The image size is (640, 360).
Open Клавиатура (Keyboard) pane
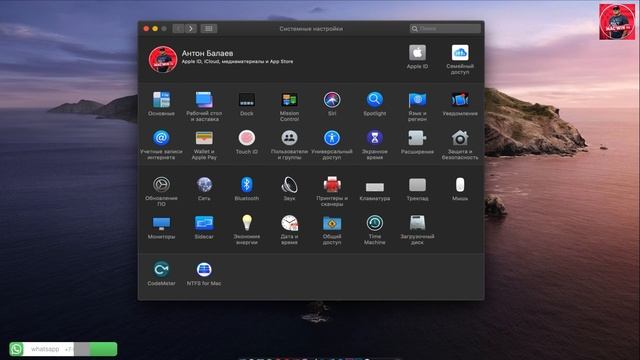375,187
